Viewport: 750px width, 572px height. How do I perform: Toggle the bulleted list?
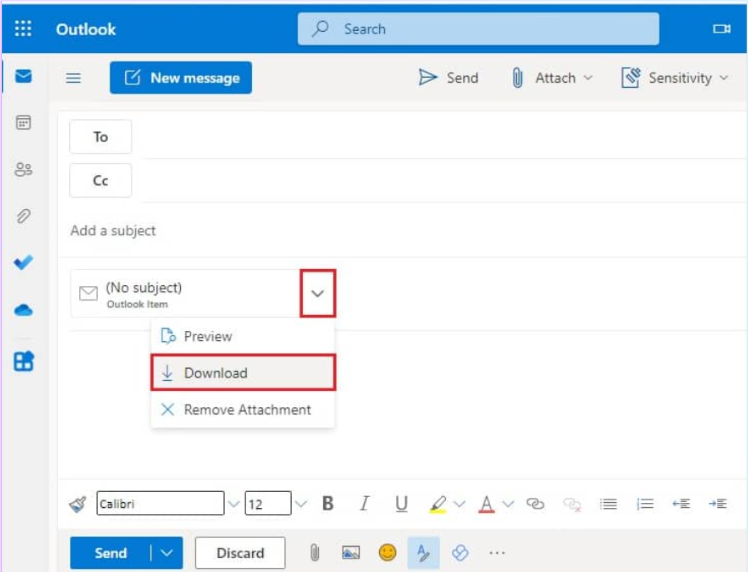point(608,504)
